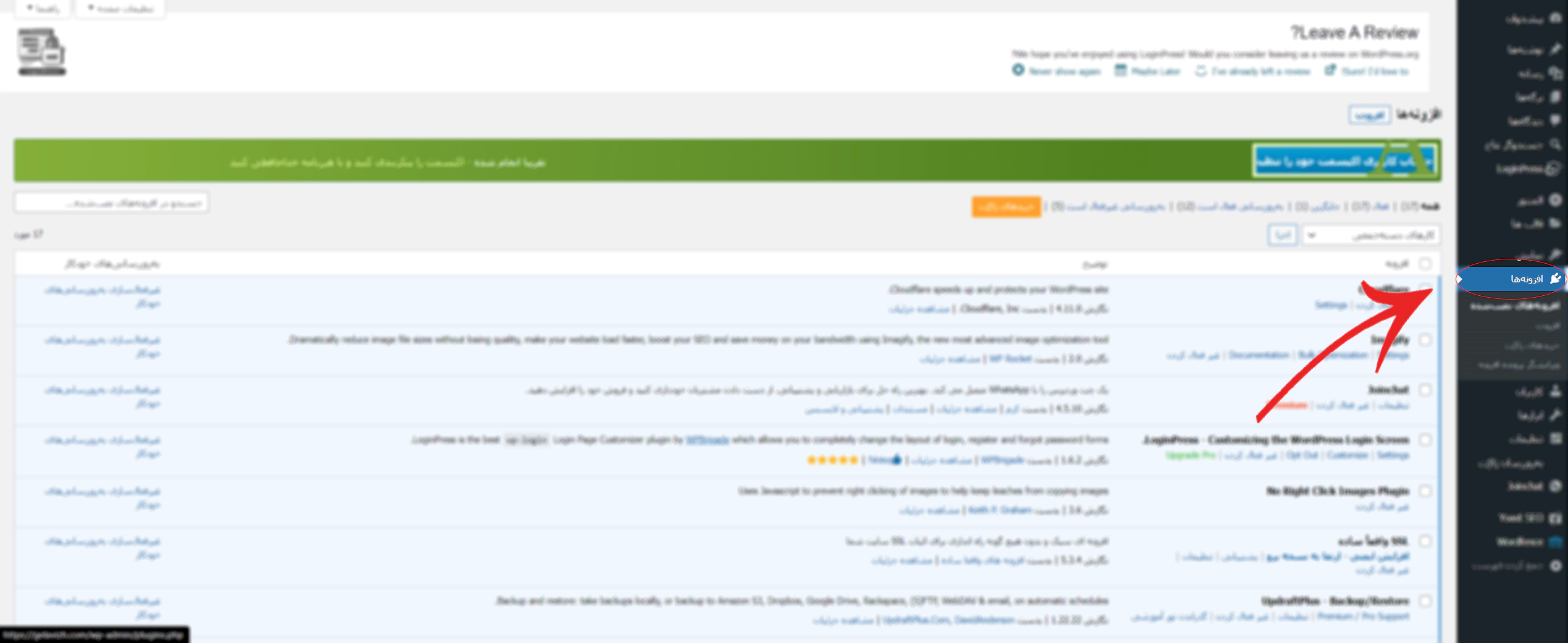Open the Tools wrench sidebar icon
This screenshot has height=643, width=1568.
point(1555,414)
